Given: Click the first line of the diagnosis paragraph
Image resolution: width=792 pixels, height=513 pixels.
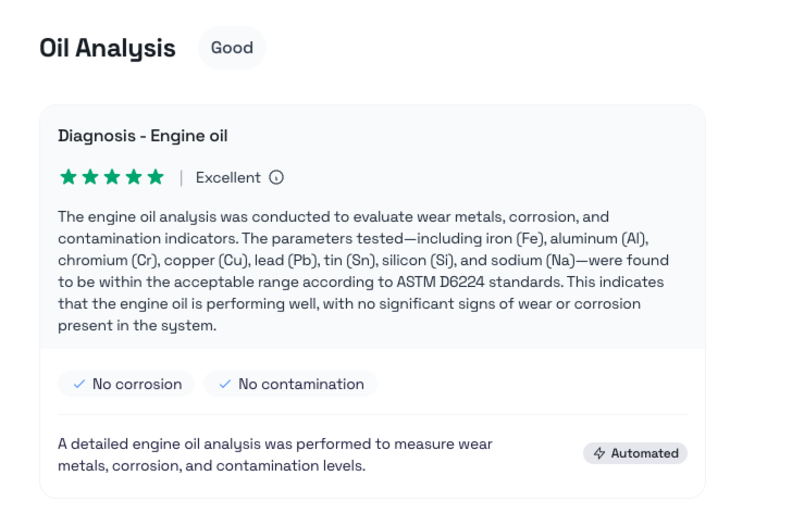Looking at the screenshot, I should pos(333,216).
